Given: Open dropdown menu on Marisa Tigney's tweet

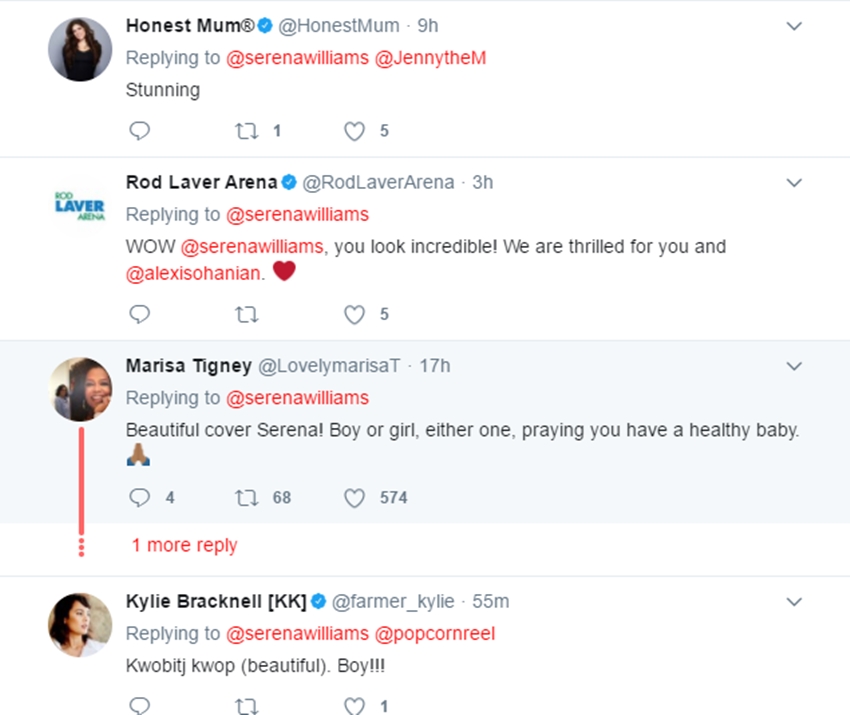Looking at the screenshot, I should click(x=794, y=366).
